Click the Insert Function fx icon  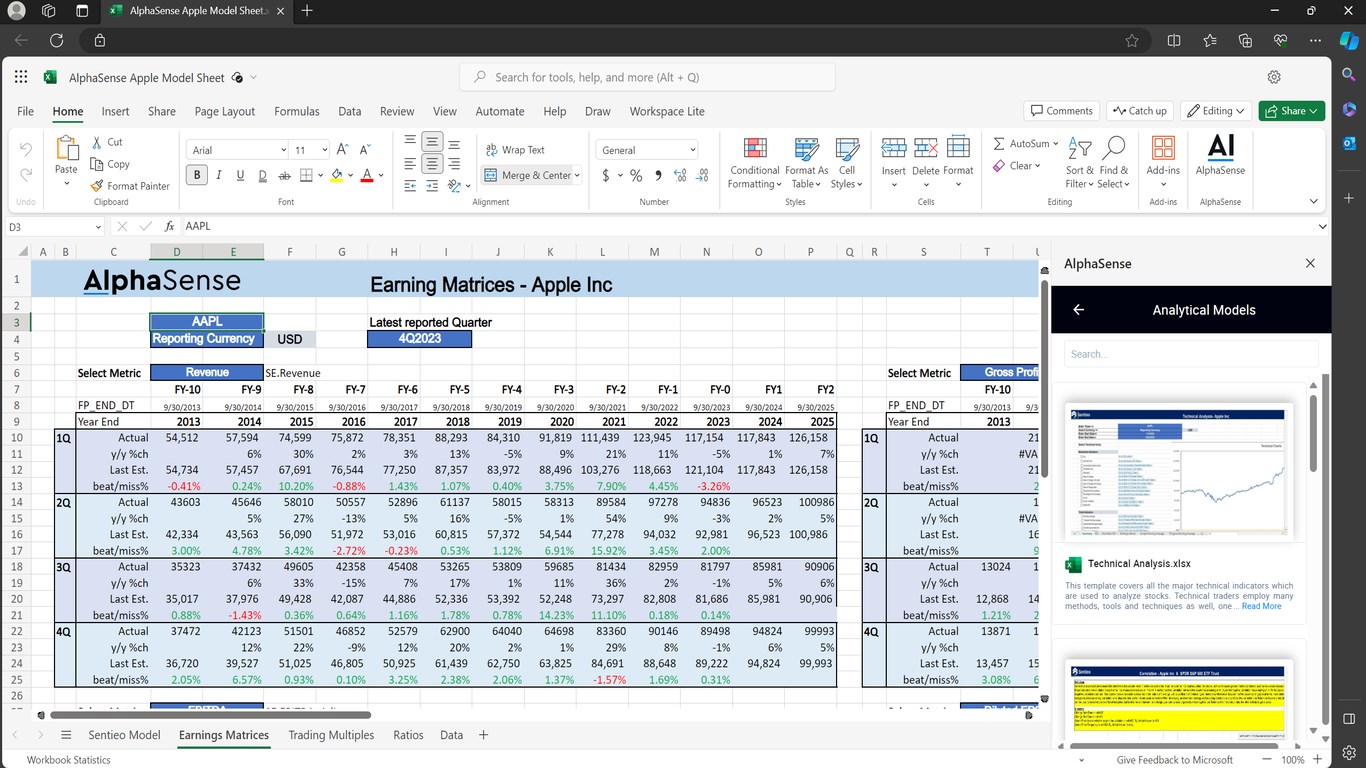(169, 226)
